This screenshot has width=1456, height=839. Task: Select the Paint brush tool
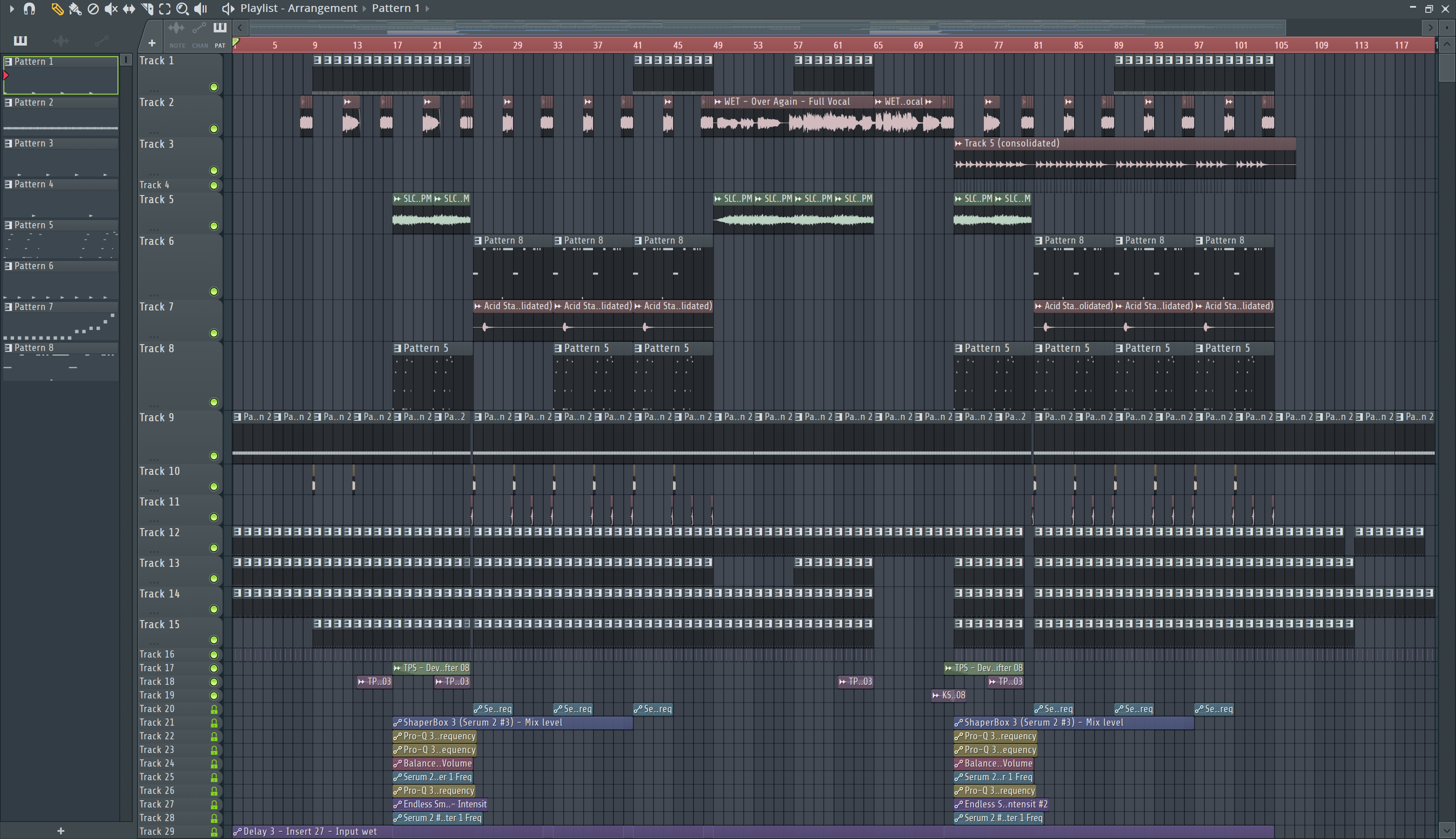(x=75, y=9)
